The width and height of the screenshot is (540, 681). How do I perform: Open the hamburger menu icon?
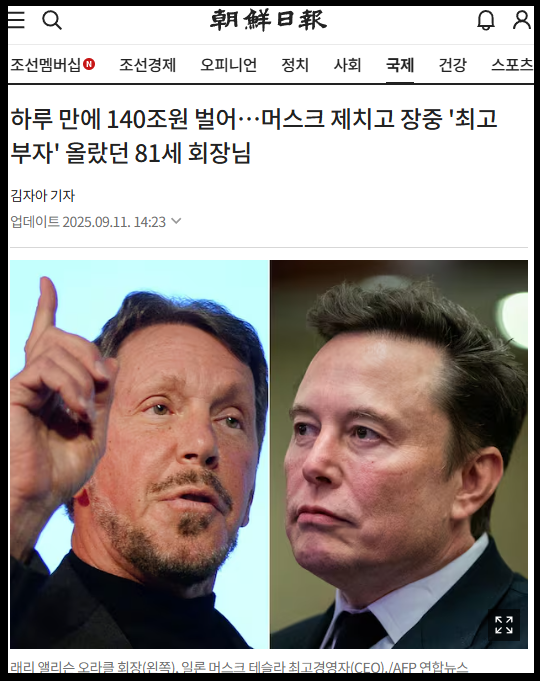coord(16,20)
